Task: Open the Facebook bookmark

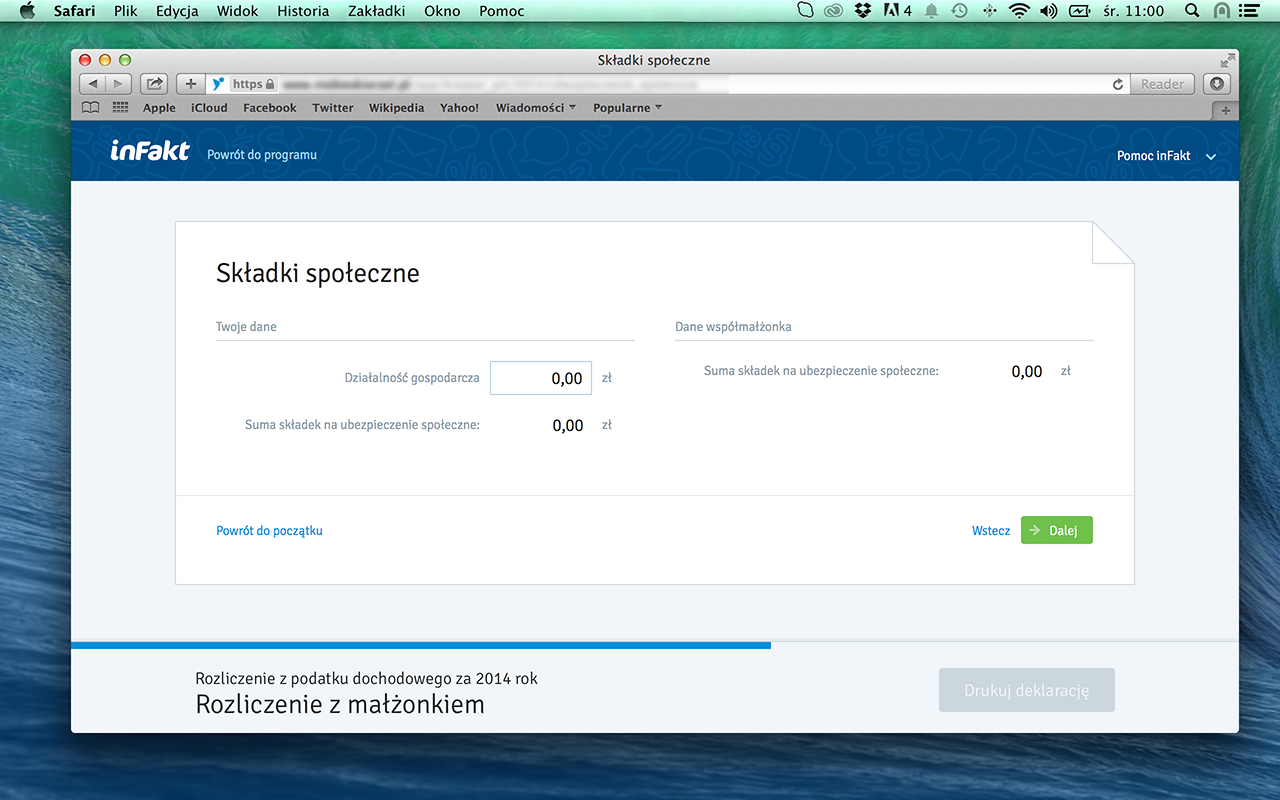Action: (x=270, y=108)
